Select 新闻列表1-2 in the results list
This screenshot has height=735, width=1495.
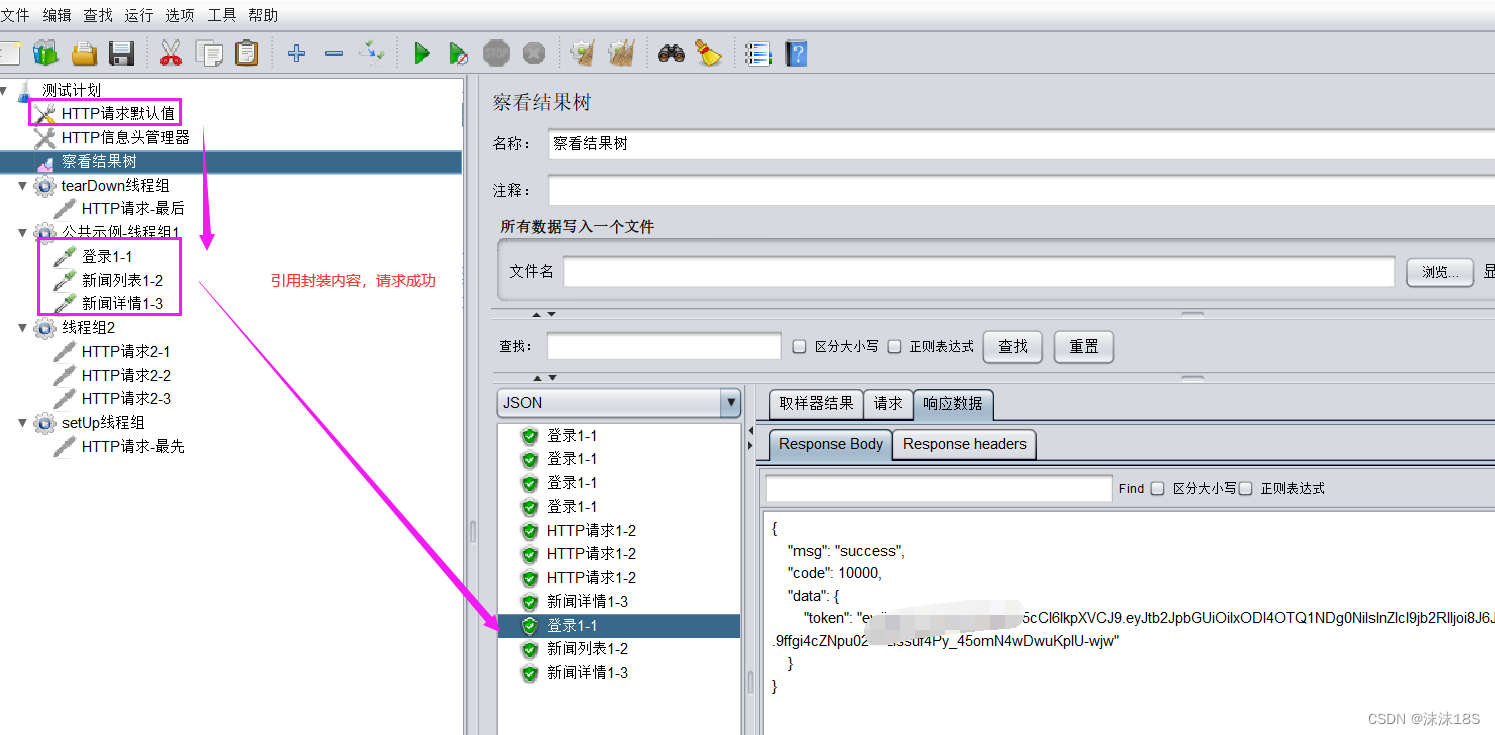click(587, 649)
